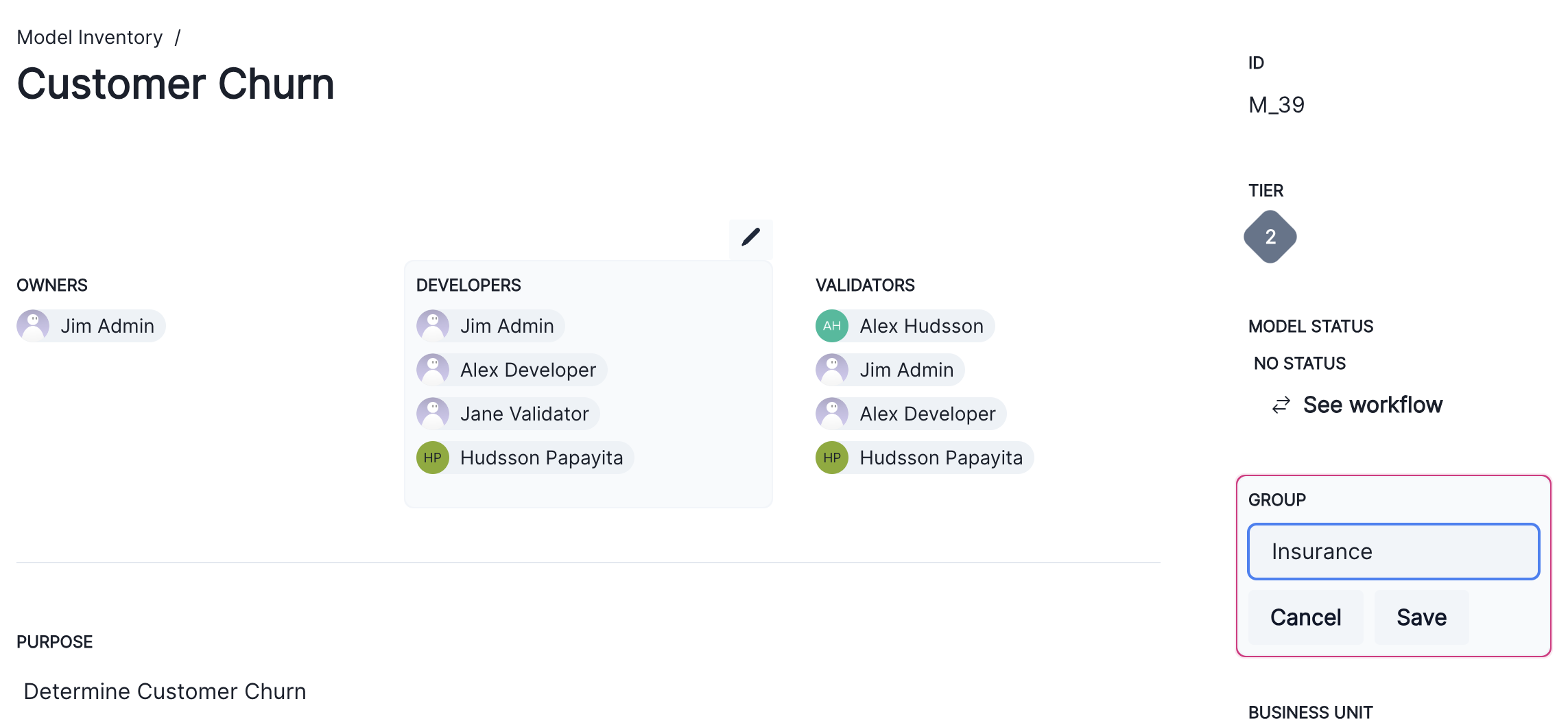This screenshot has width=1568, height=721.
Task: Select the Alex Developer chip under Developers
Action: 510,370
